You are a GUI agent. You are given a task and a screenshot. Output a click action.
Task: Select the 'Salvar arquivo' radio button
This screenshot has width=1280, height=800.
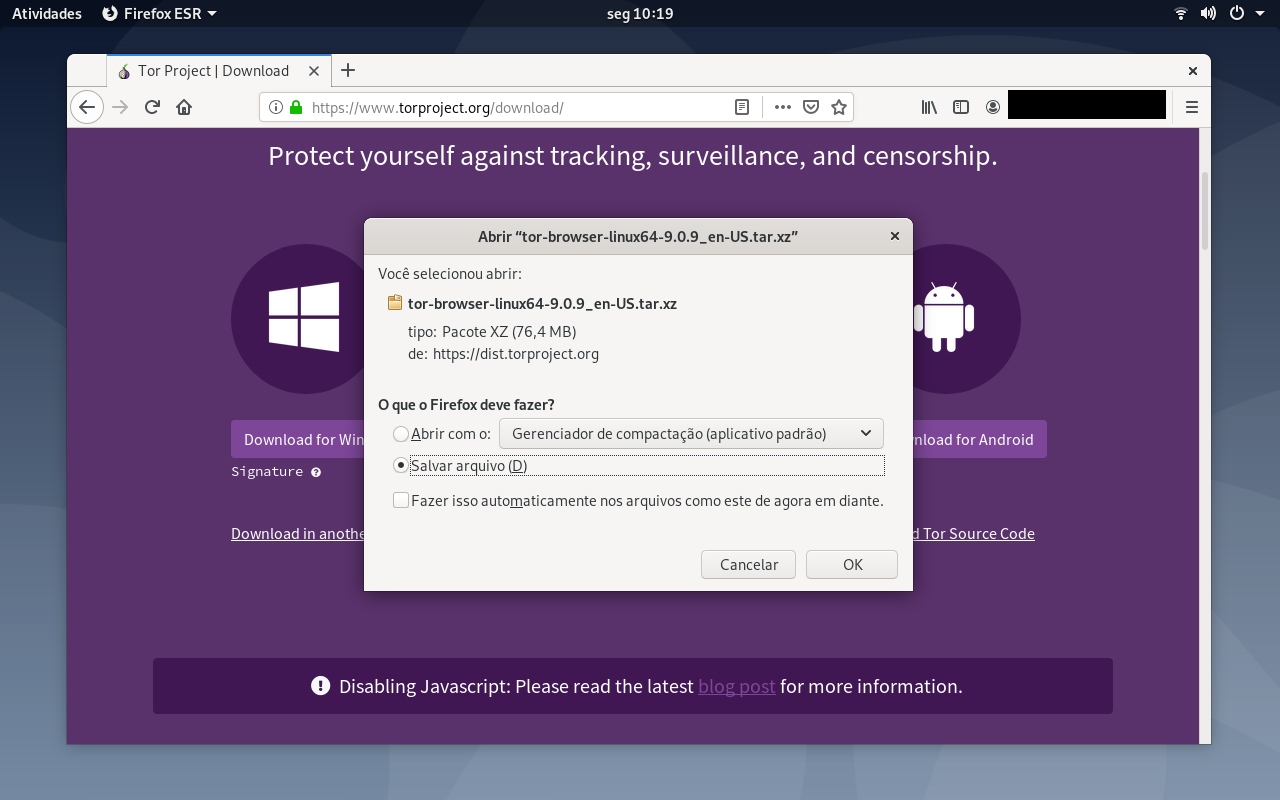coord(401,465)
